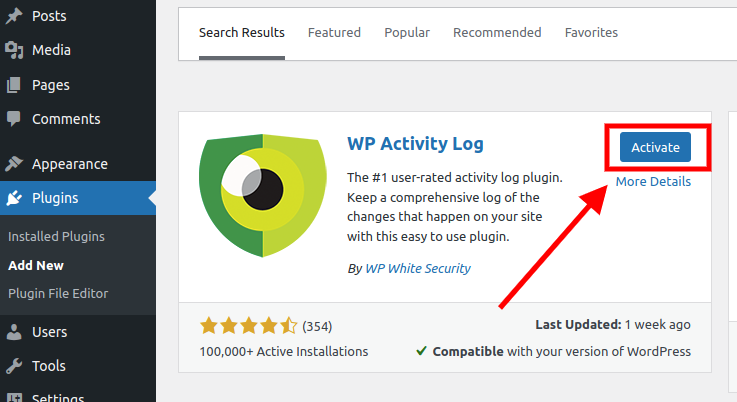This screenshot has width=737, height=402.
Task: Click the WP Activity Log title link
Action: tap(416, 143)
